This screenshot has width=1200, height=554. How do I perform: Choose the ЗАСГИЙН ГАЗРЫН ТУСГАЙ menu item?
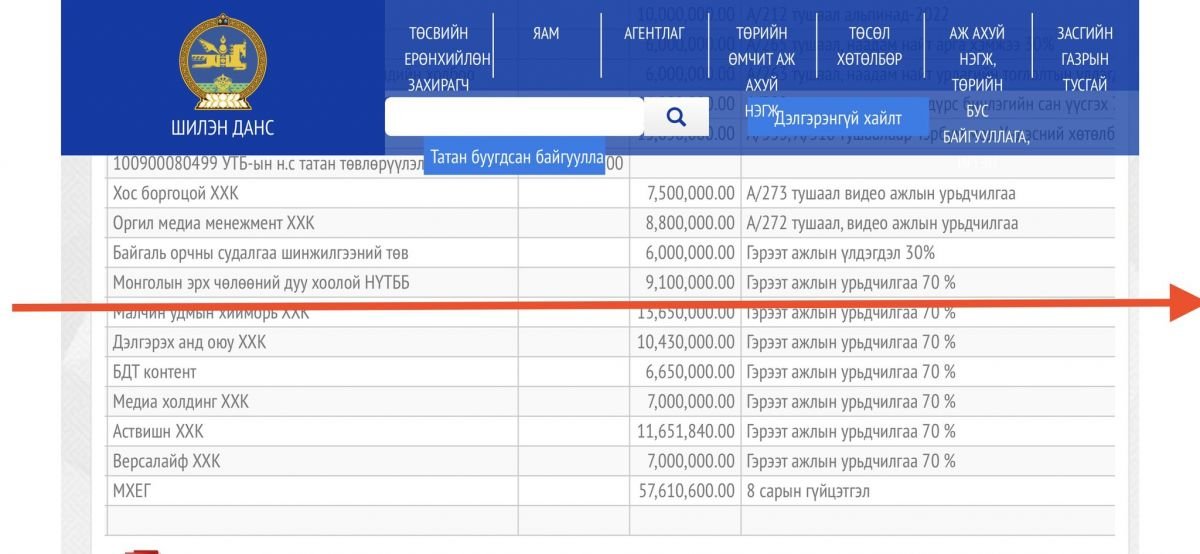pos(1085,59)
